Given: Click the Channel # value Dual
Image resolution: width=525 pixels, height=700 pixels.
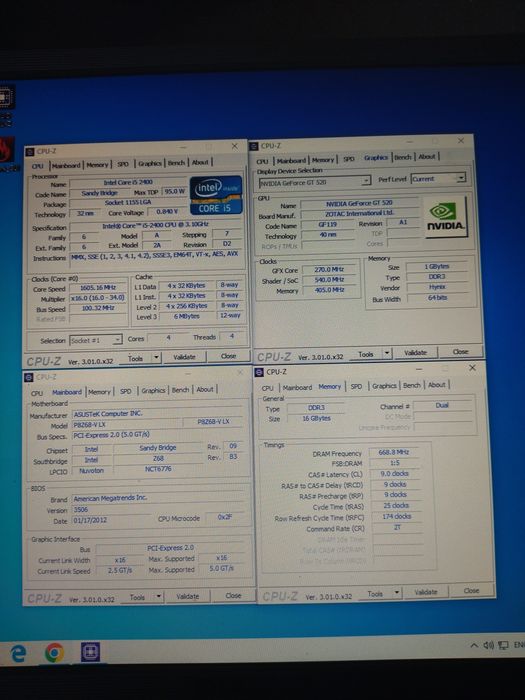Looking at the screenshot, I should [442, 405].
